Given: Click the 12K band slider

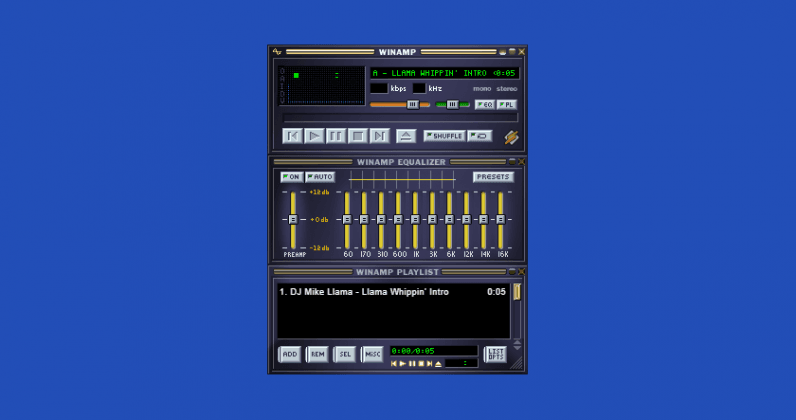Looking at the screenshot, I should (467, 220).
